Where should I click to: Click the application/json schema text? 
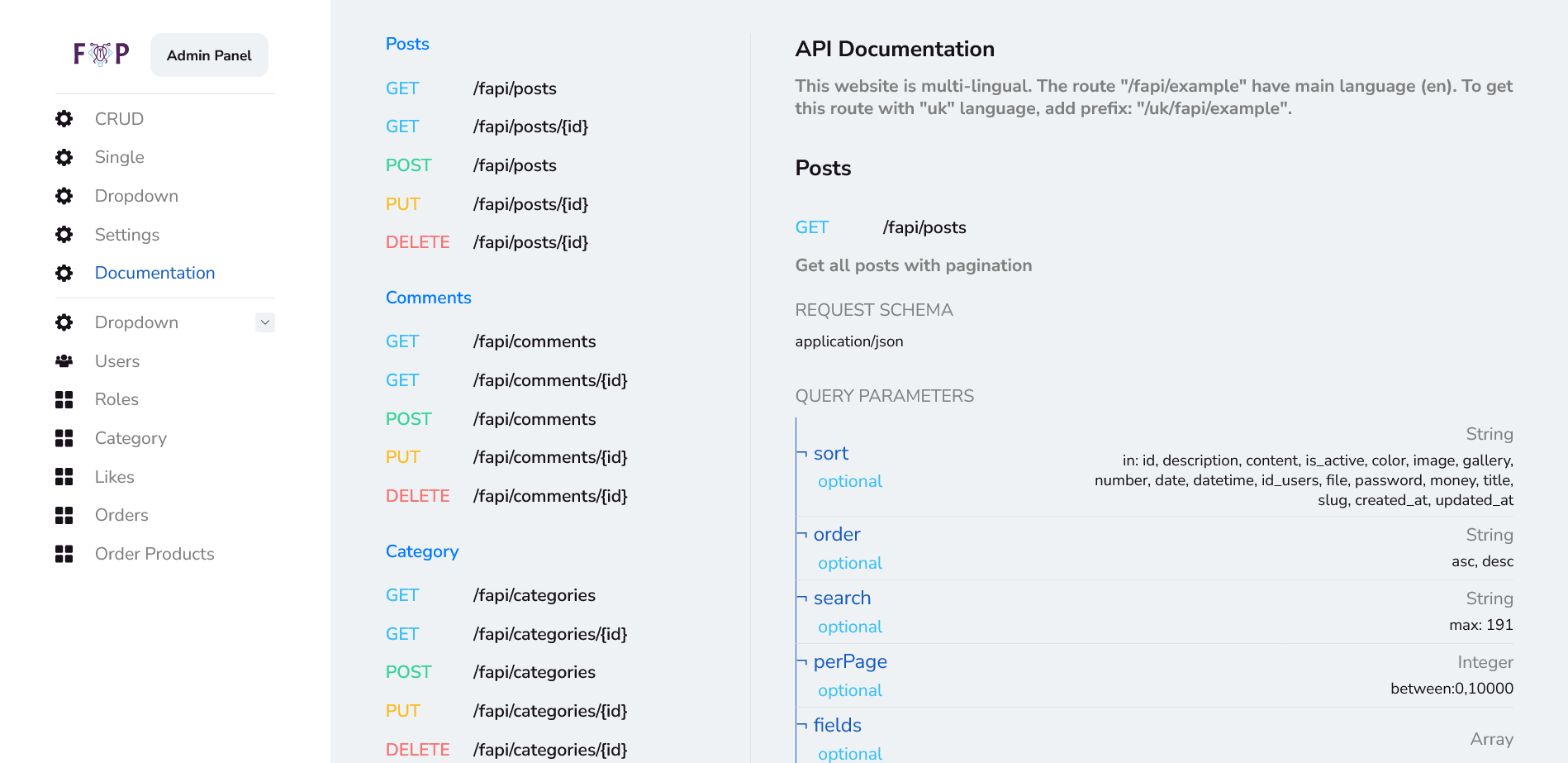[849, 341]
